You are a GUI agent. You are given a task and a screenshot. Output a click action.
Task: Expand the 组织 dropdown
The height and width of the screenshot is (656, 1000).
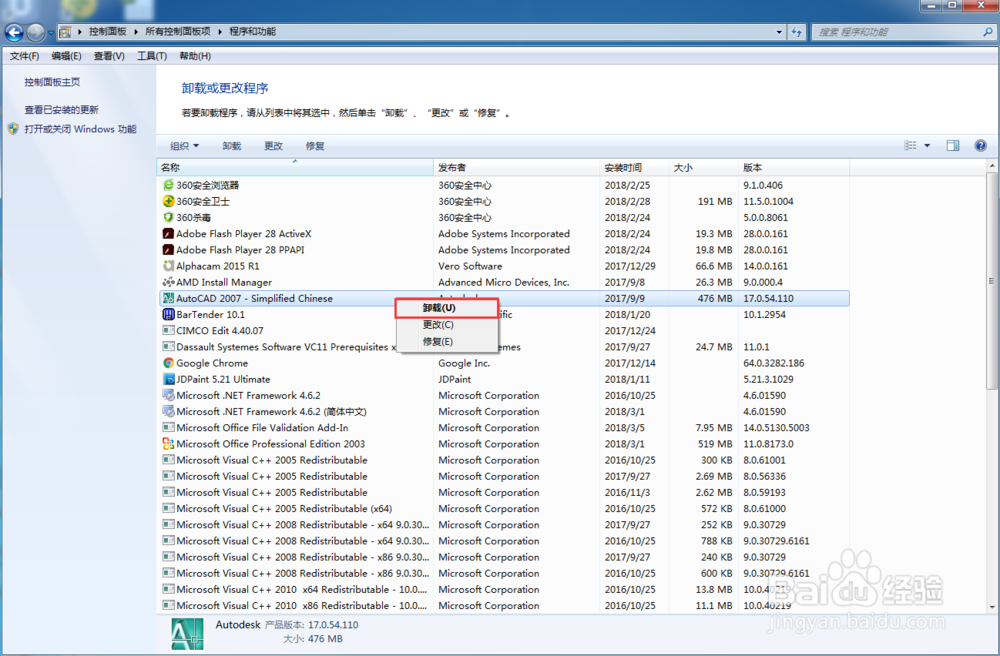pos(184,146)
